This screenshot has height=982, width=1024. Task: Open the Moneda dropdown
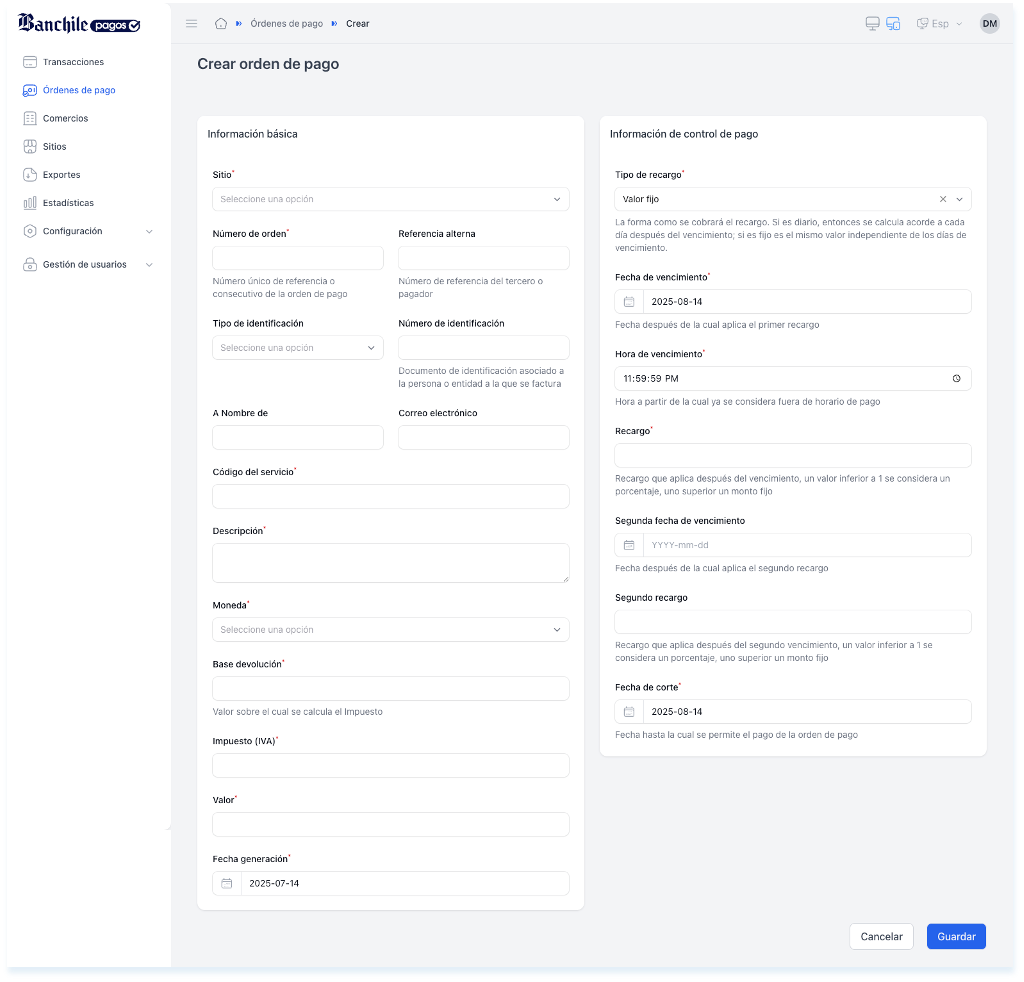pyautogui.click(x=391, y=630)
